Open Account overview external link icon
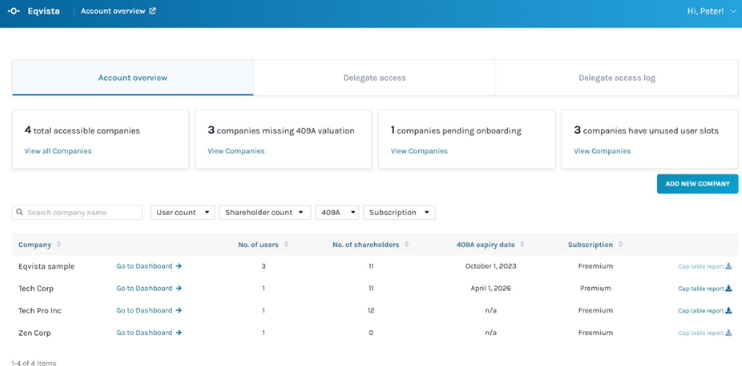 (152, 11)
